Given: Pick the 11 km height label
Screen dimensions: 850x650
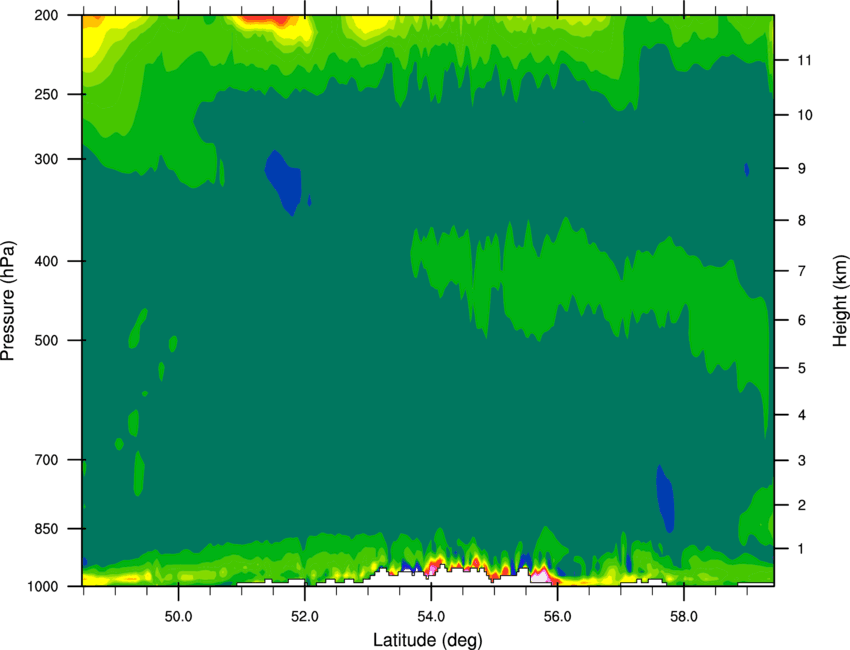Looking at the screenshot, I should coord(805,60).
